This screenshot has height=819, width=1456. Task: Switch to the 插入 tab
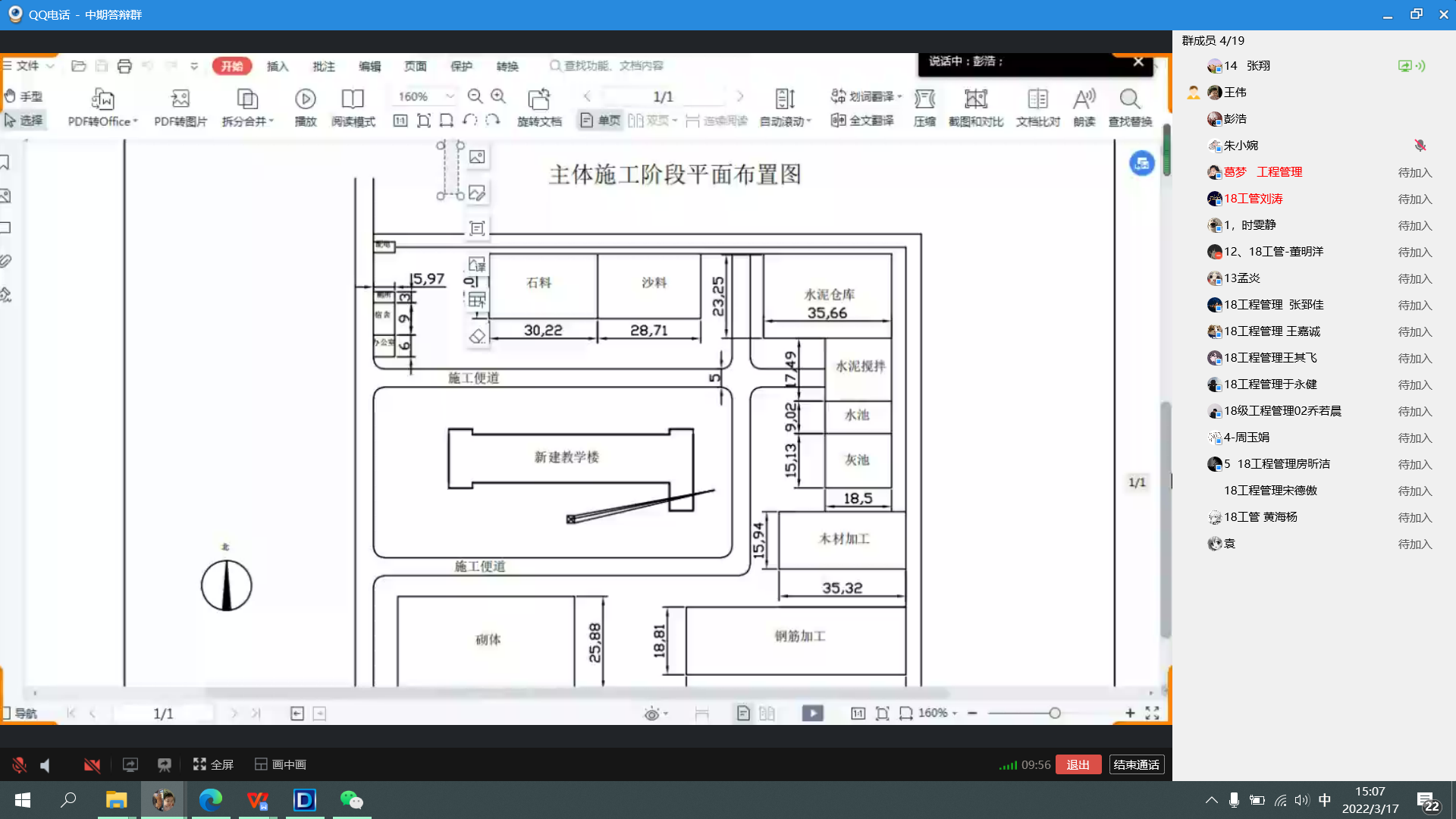coord(278,67)
